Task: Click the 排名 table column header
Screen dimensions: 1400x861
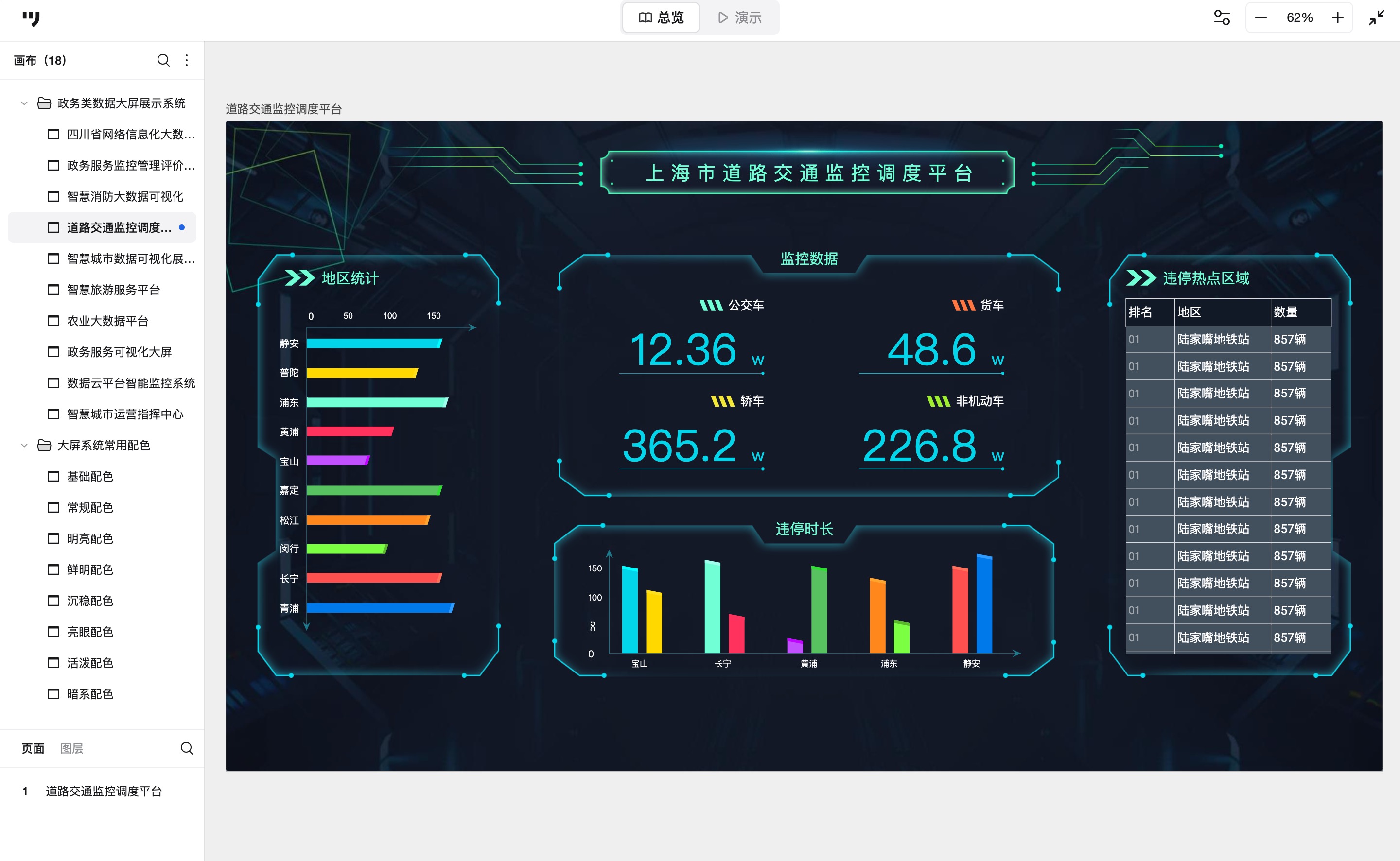Action: [x=1149, y=312]
